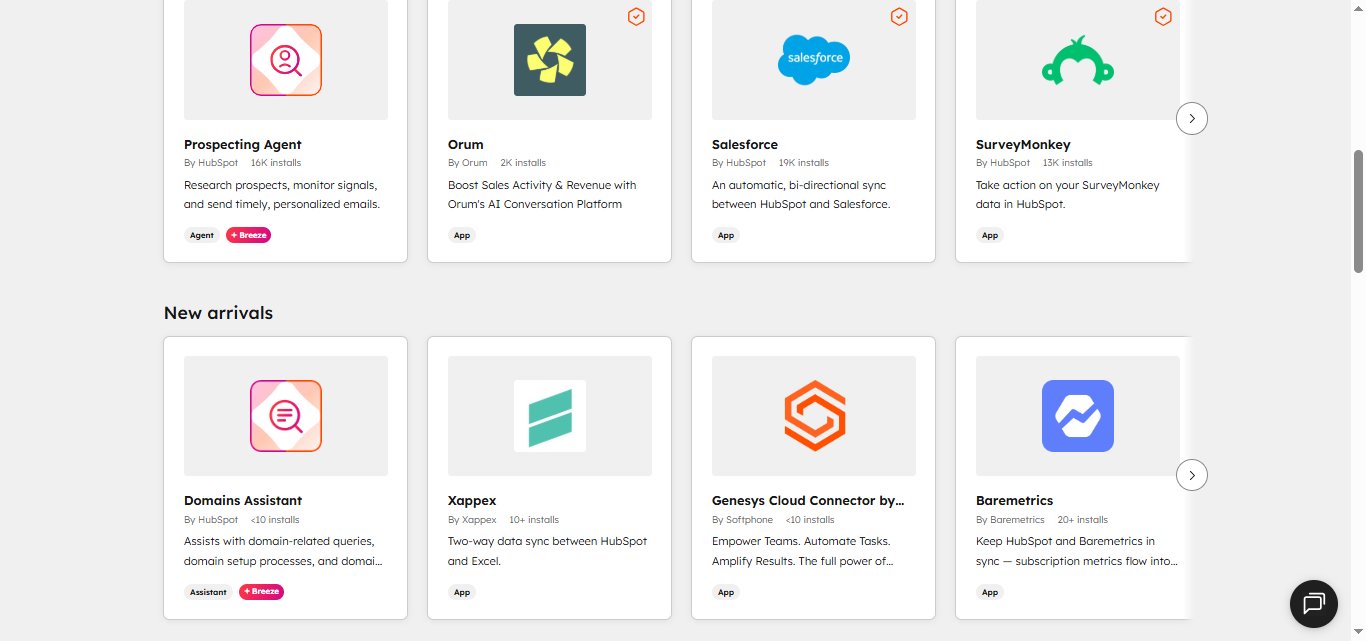Open the Prospecting Agent logo icon

tap(286, 60)
